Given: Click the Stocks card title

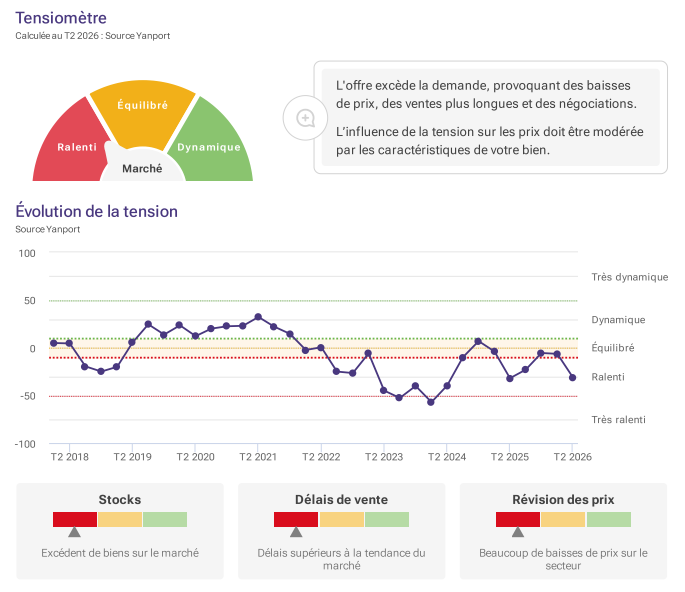Looking at the screenshot, I should click(x=120, y=499).
